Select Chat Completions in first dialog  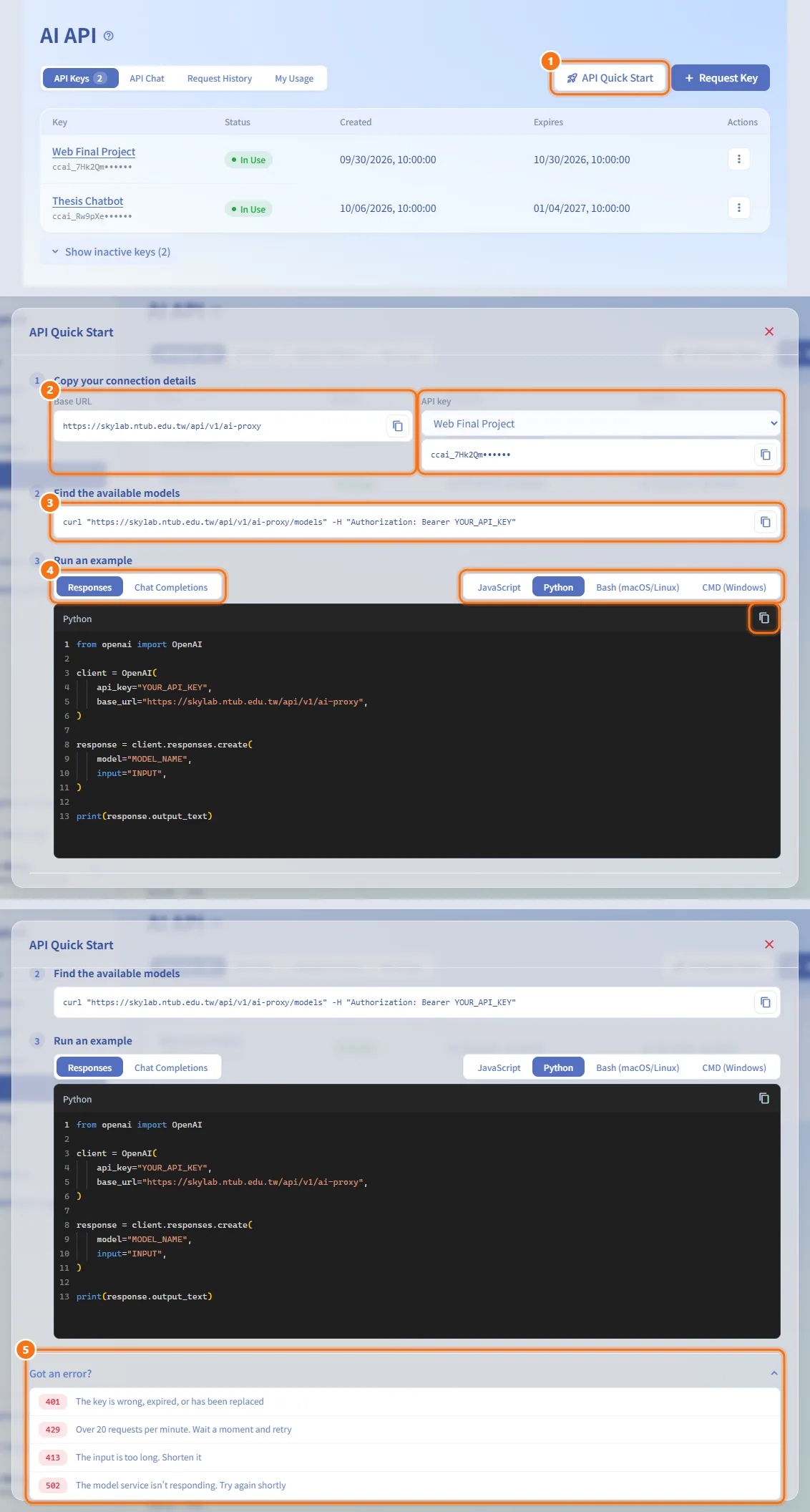click(171, 588)
